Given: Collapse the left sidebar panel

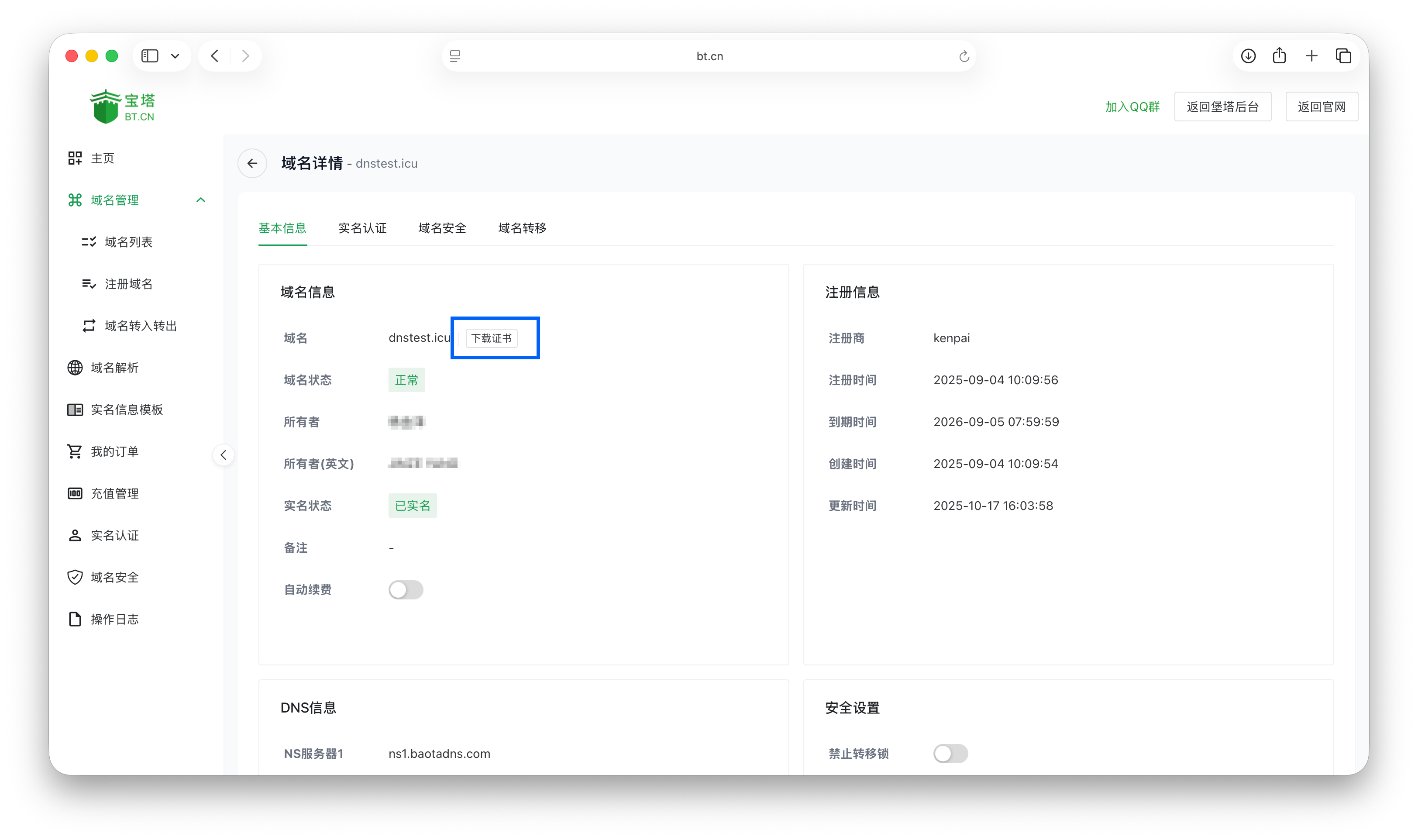Looking at the screenshot, I should tap(223, 454).
